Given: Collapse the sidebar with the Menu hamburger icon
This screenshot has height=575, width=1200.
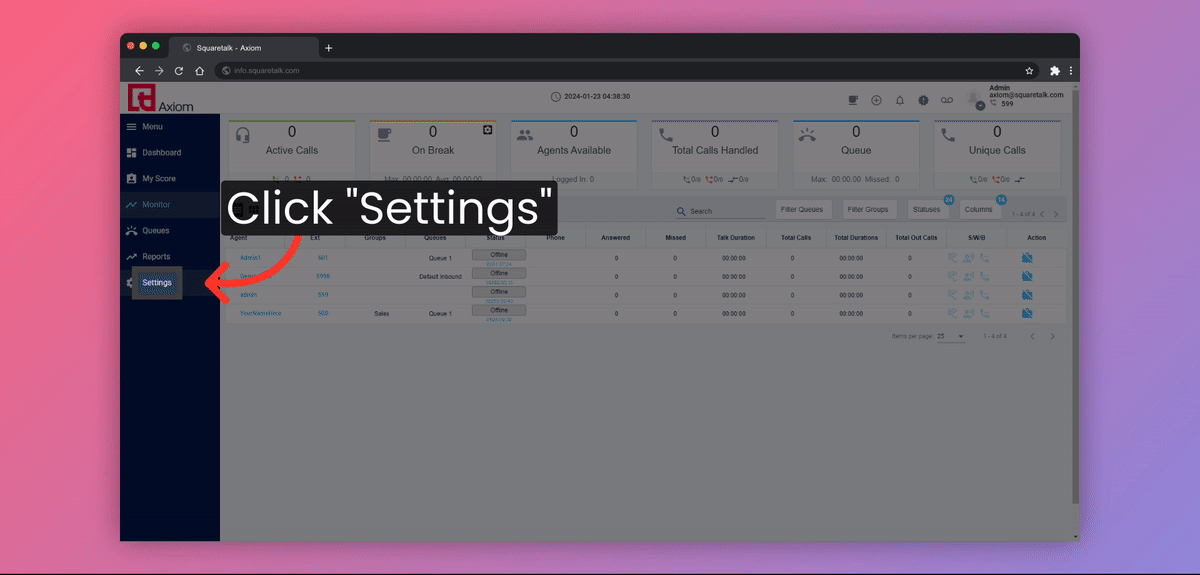Looking at the screenshot, I should pyautogui.click(x=131, y=127).
